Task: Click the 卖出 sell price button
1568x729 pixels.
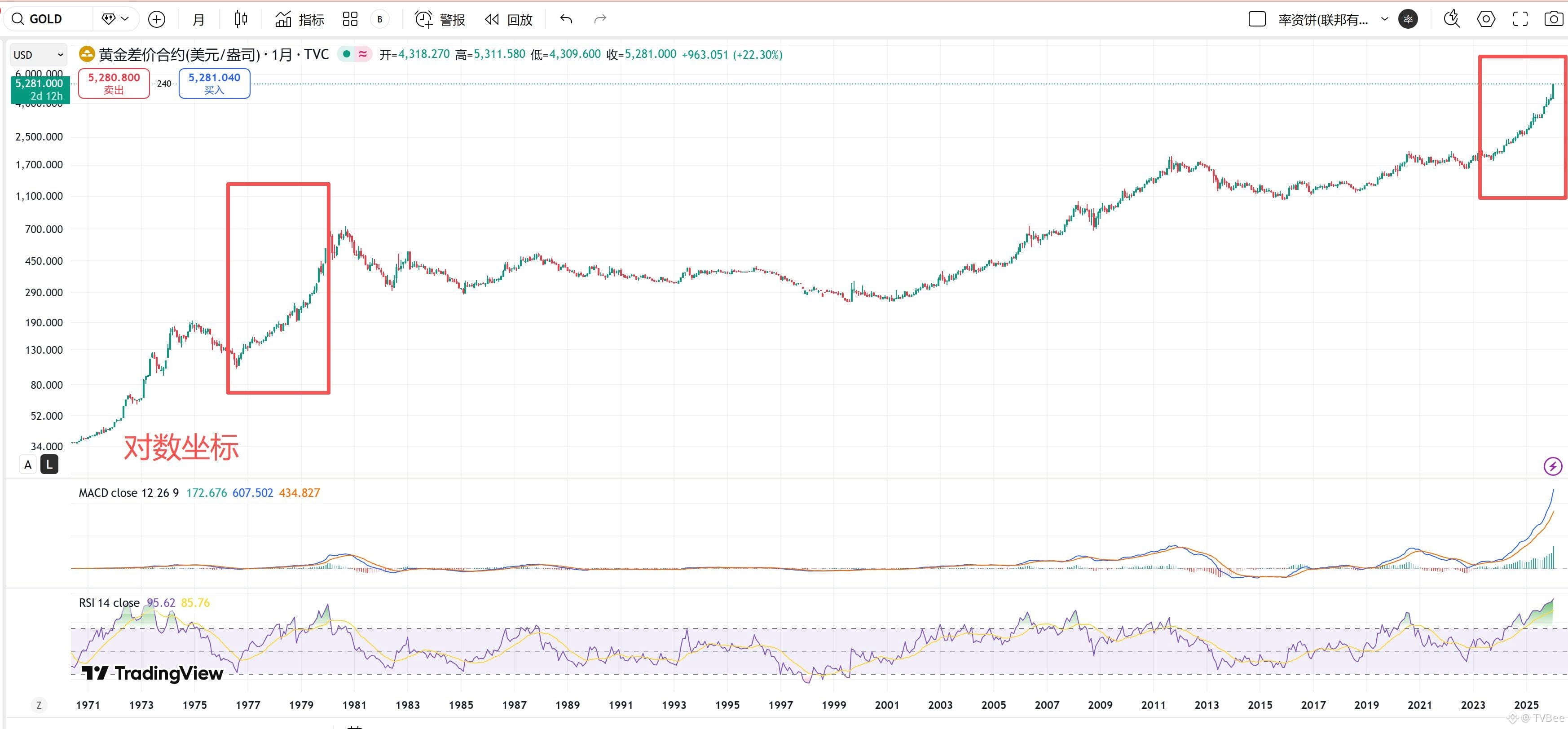Action: pyautogui.click(x=114, y=83)
